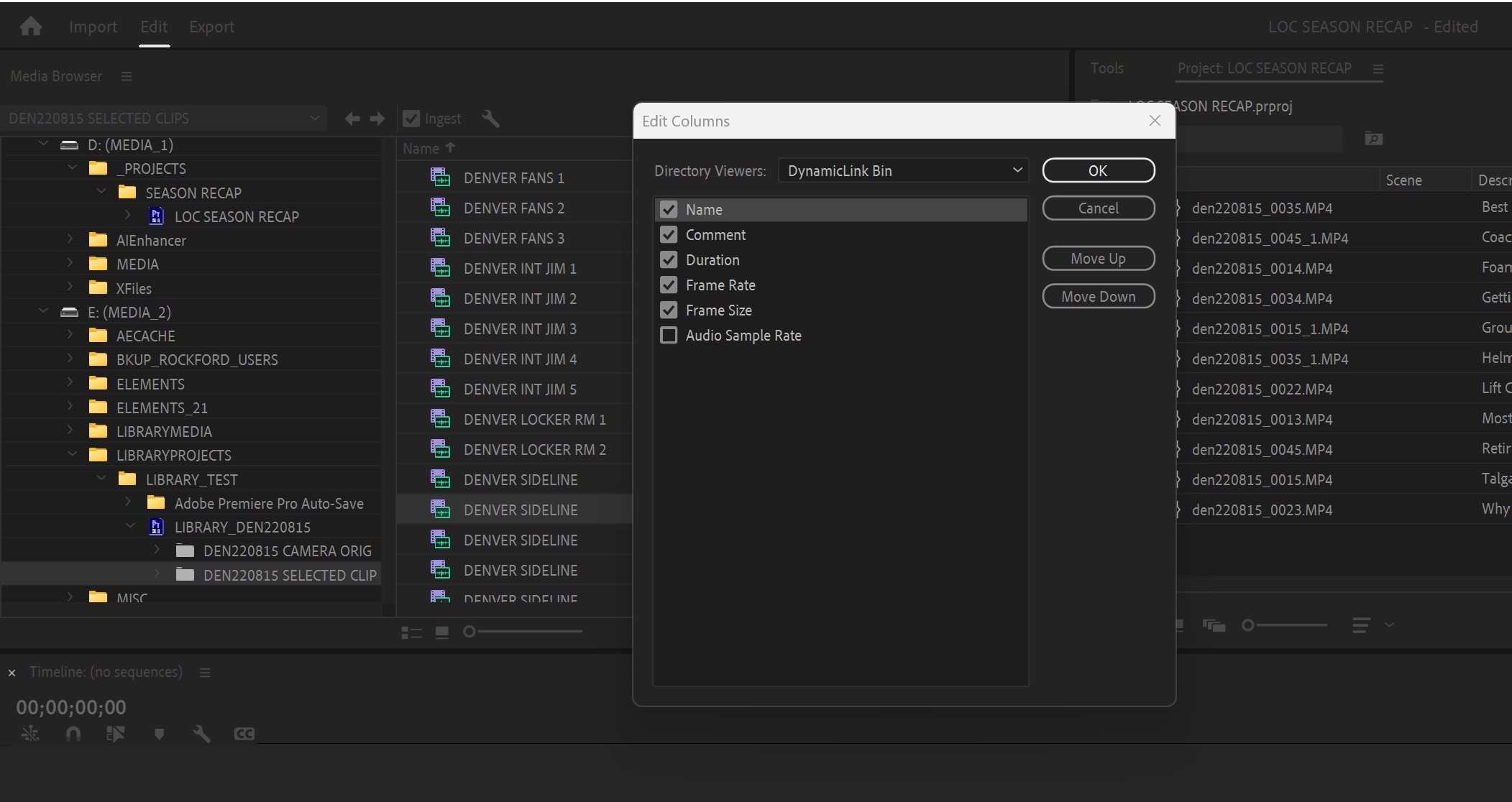Enable the Audio Sample Rate checkbox
The width and height of the screenshot is (1512, 802).
669,335
